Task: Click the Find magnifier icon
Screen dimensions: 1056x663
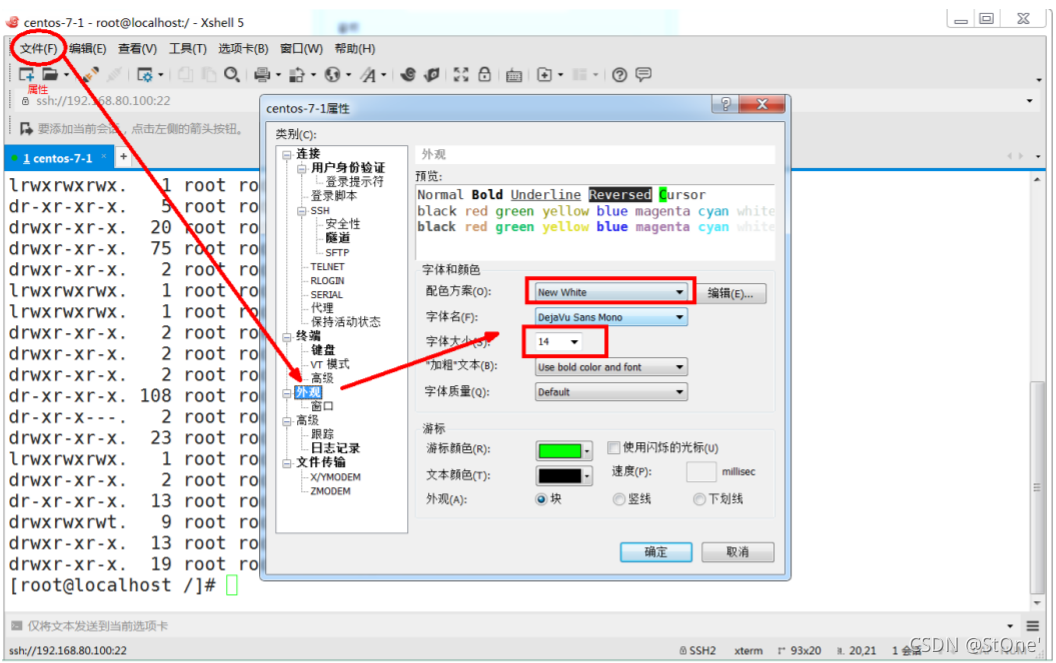Action: coord(232,74)
